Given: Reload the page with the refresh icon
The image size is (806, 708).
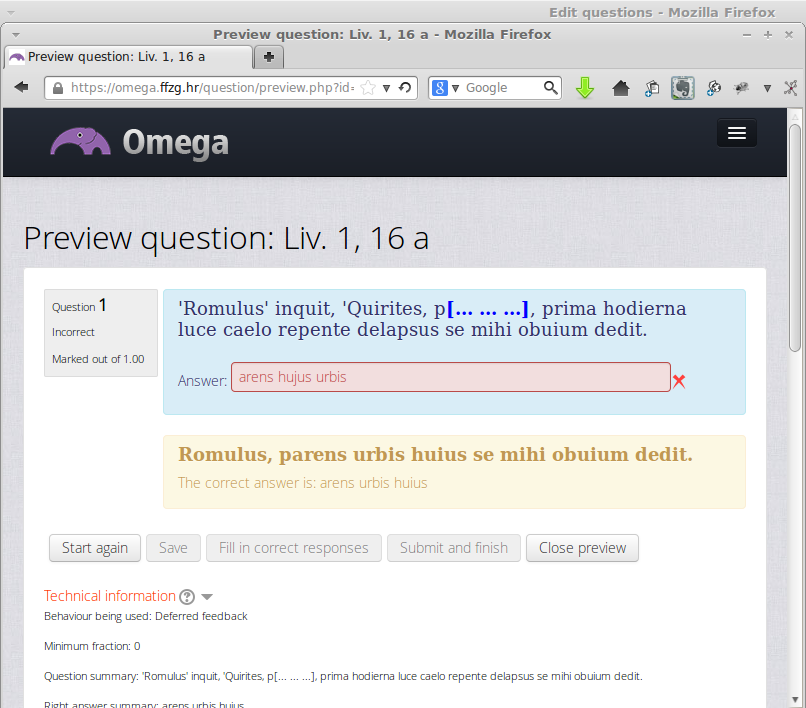Looking at the screenshot, I should click(405, 87).
